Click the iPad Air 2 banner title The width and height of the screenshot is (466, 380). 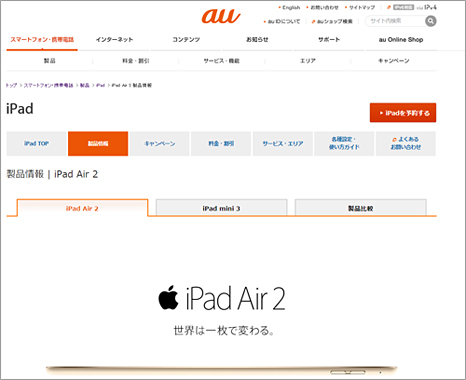tap(235, 298)
